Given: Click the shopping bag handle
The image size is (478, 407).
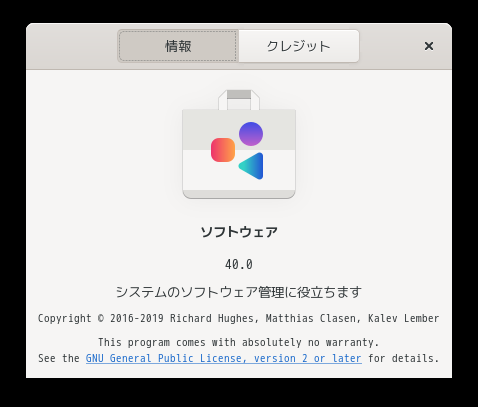Looking at the screenshot, I should point(239,100).
